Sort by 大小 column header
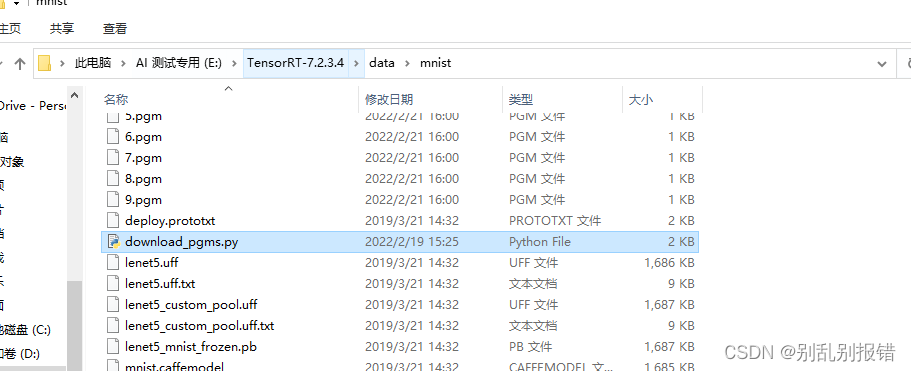 pos(640,99)
